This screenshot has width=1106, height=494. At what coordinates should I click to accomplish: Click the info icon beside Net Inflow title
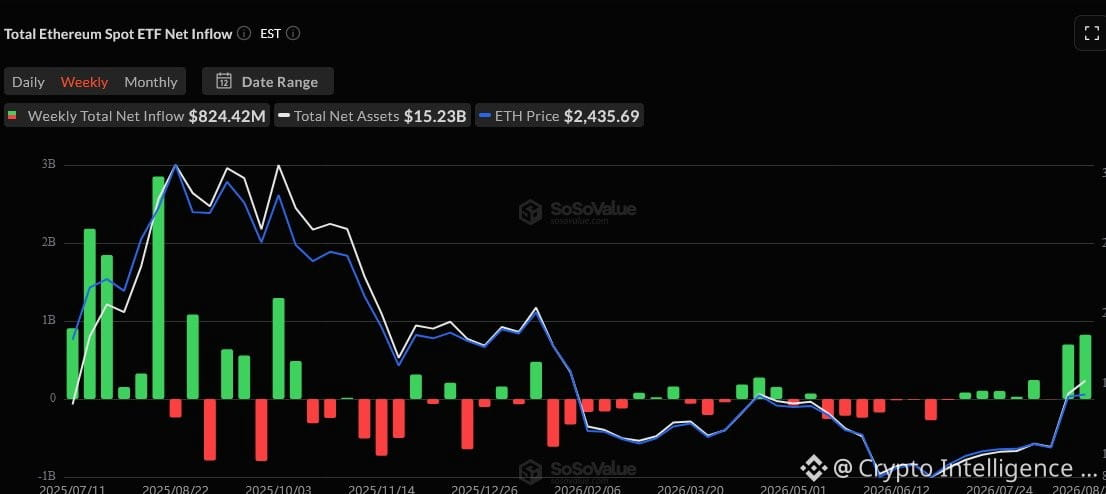[x=244, y=33]
